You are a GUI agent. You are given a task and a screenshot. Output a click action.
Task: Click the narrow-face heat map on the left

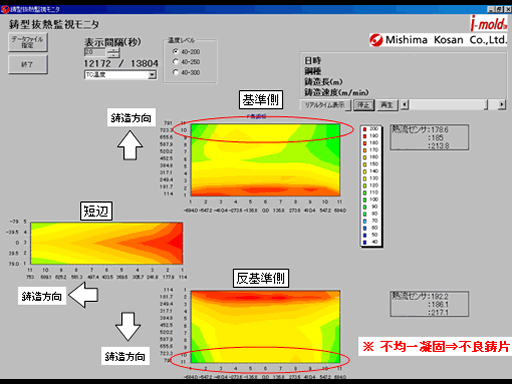tap(107, 243)
